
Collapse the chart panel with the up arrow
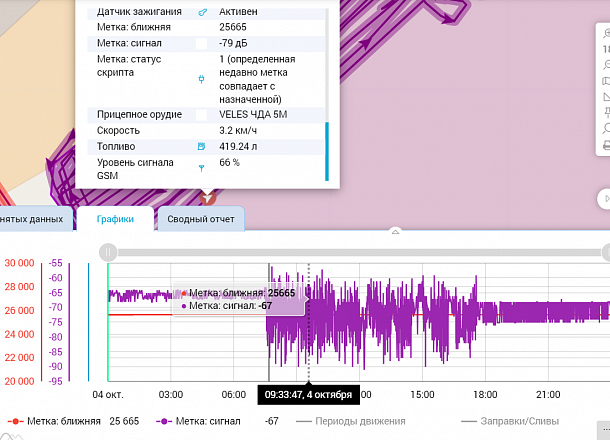point(395,231)
